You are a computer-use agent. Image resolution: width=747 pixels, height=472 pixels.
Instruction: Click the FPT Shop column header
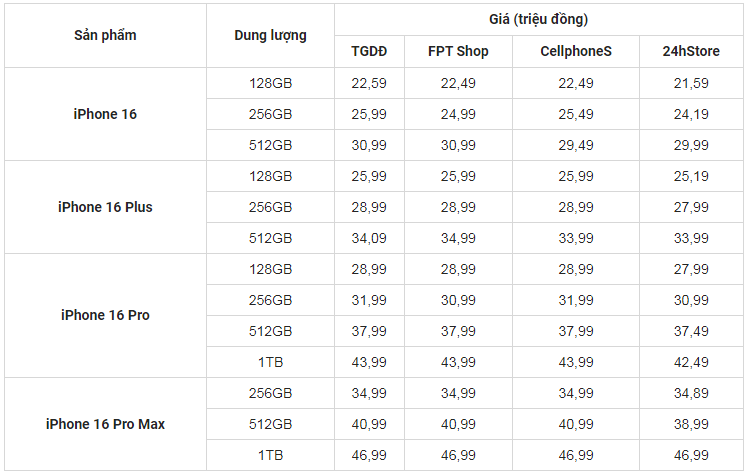pos(458,51)
